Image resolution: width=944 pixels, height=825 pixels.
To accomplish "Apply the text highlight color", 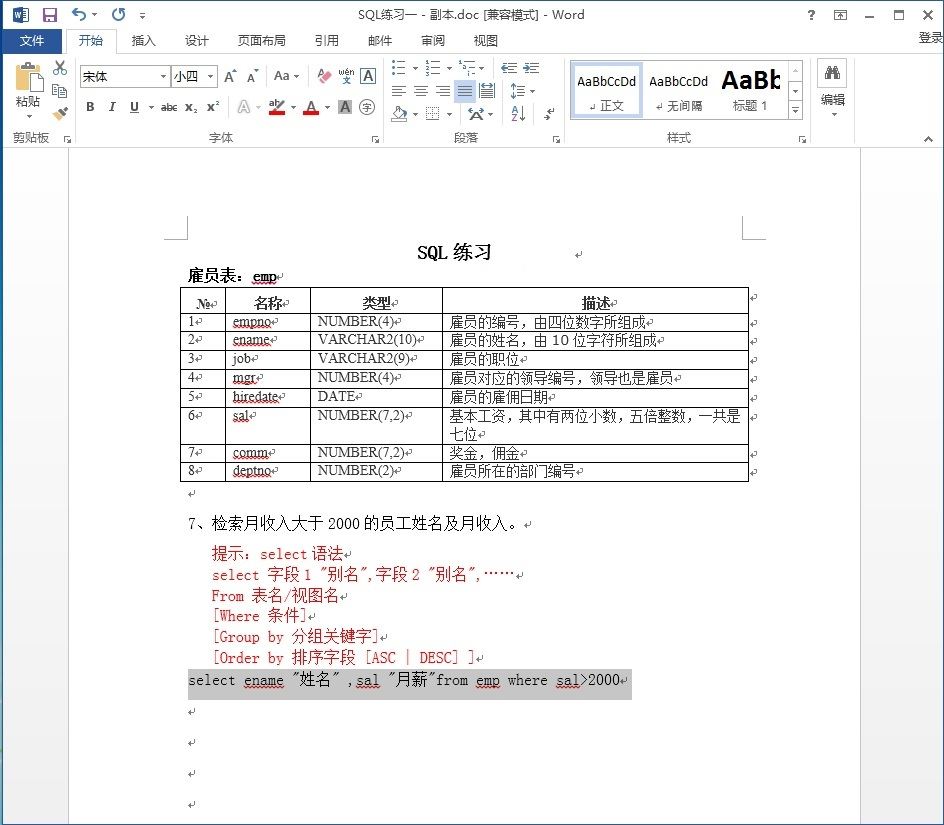I will pos(277,107).
